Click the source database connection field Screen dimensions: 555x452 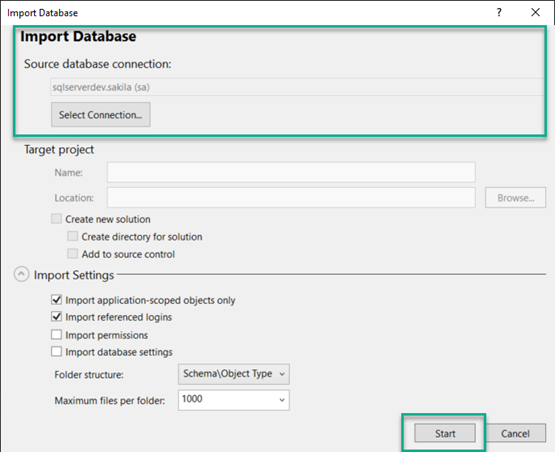pos(297,87)
